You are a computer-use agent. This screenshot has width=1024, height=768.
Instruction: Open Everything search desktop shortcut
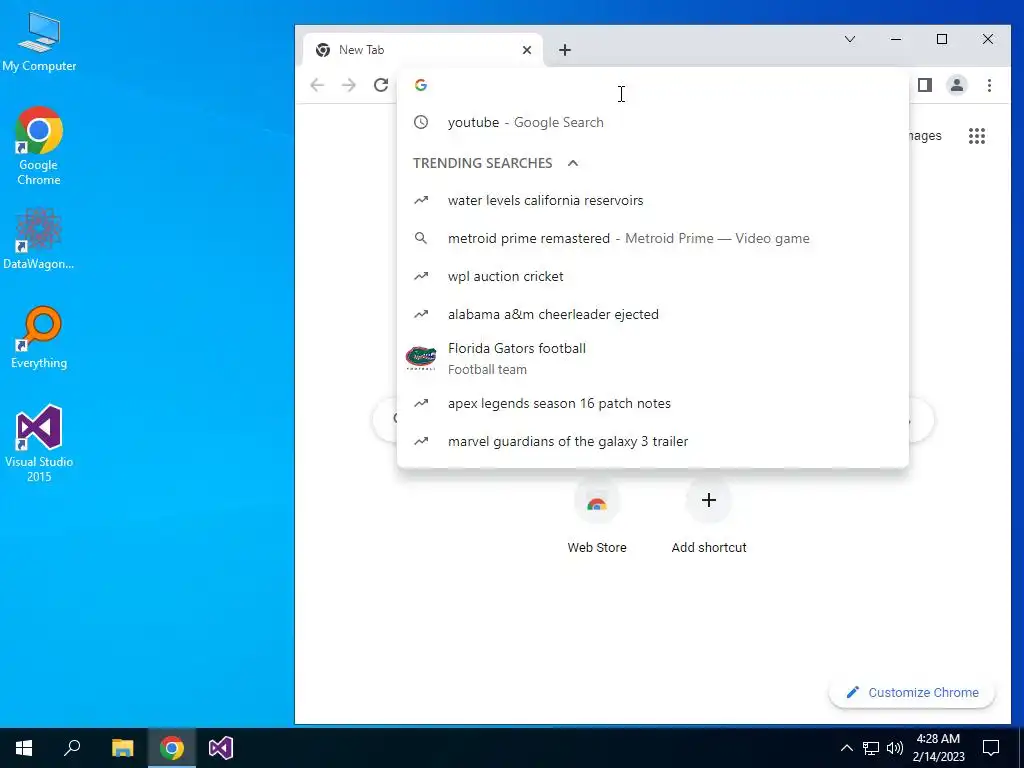tap(39, 338)
